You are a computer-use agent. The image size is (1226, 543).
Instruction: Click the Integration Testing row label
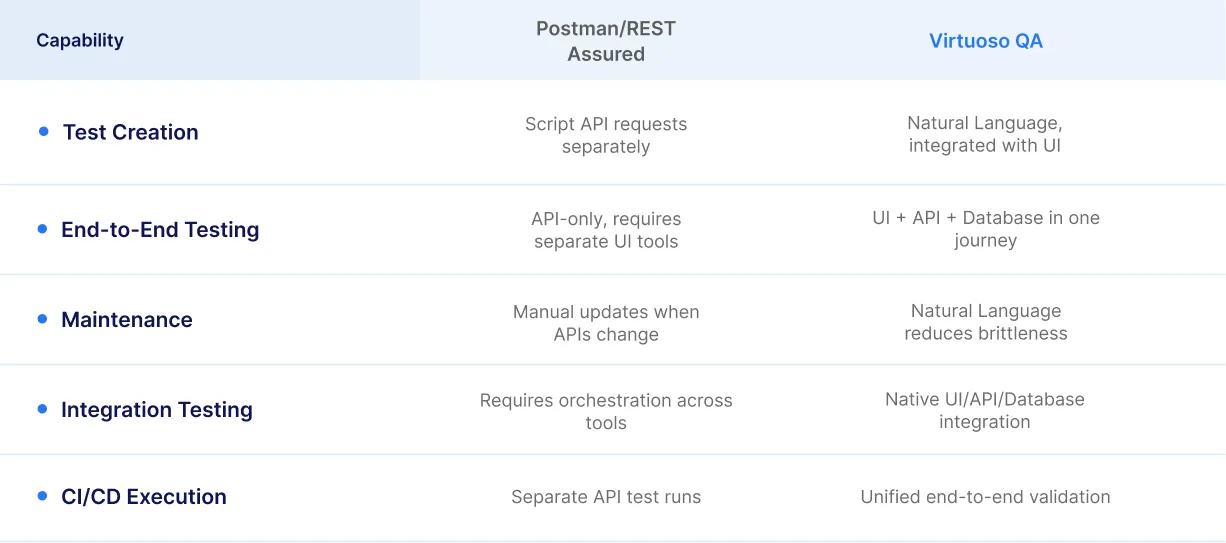[x=157, y=410]
